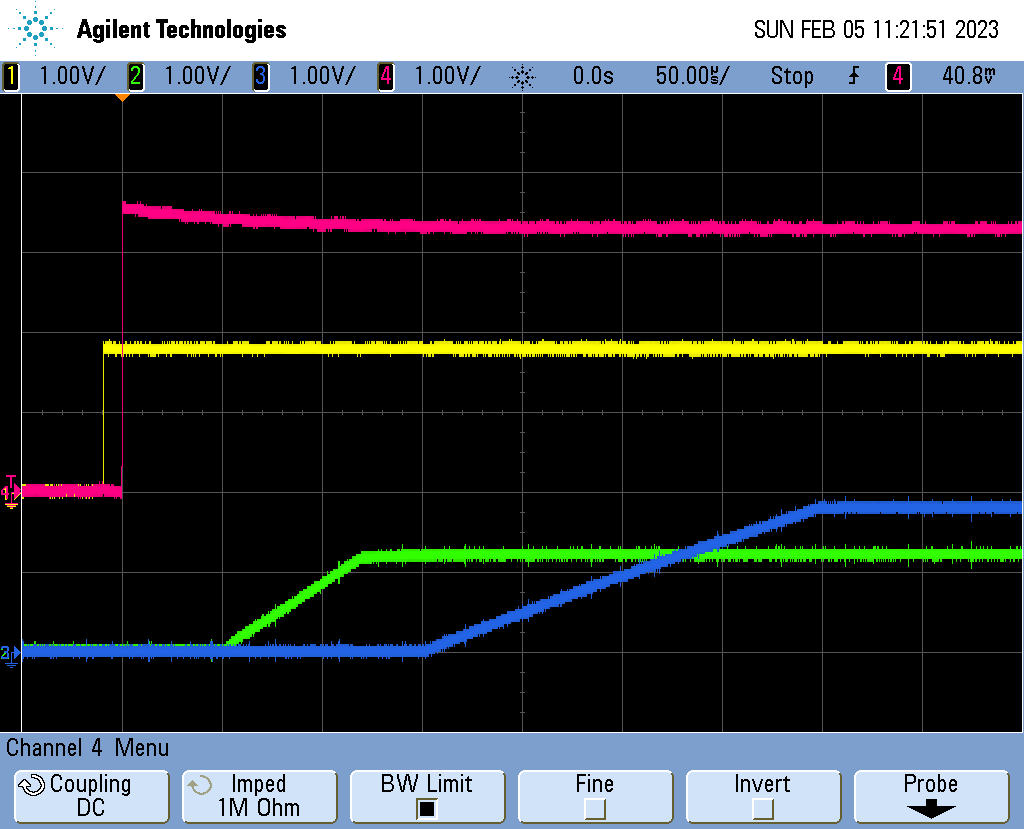
Task: Click the Agilent Technologies spark logo
Action: [33, 28]
